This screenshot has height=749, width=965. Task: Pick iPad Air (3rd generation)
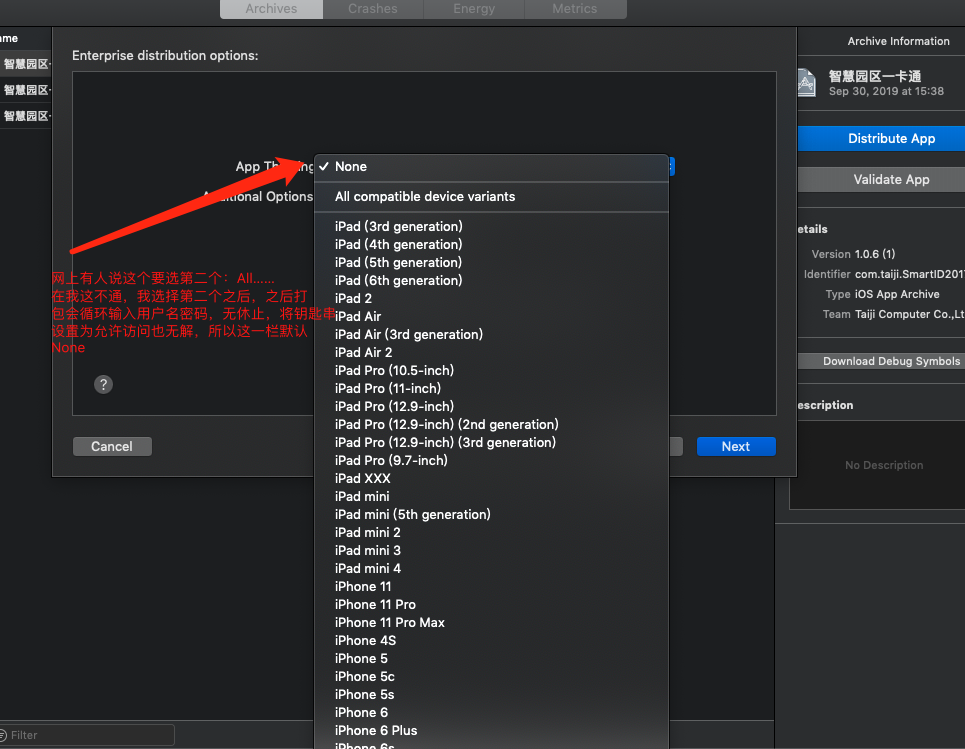pos(491,334)
